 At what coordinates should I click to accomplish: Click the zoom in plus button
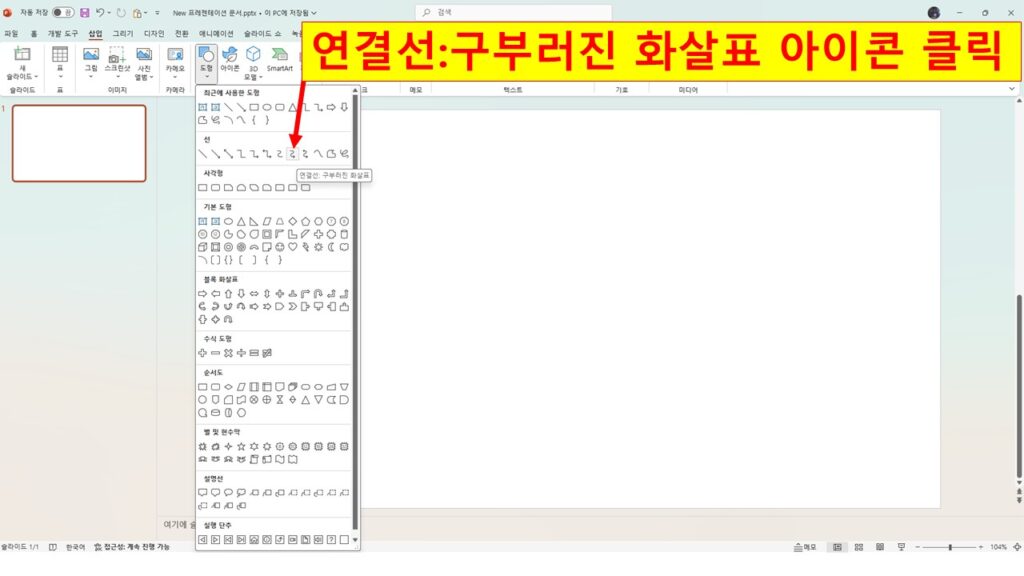[981, 547]
